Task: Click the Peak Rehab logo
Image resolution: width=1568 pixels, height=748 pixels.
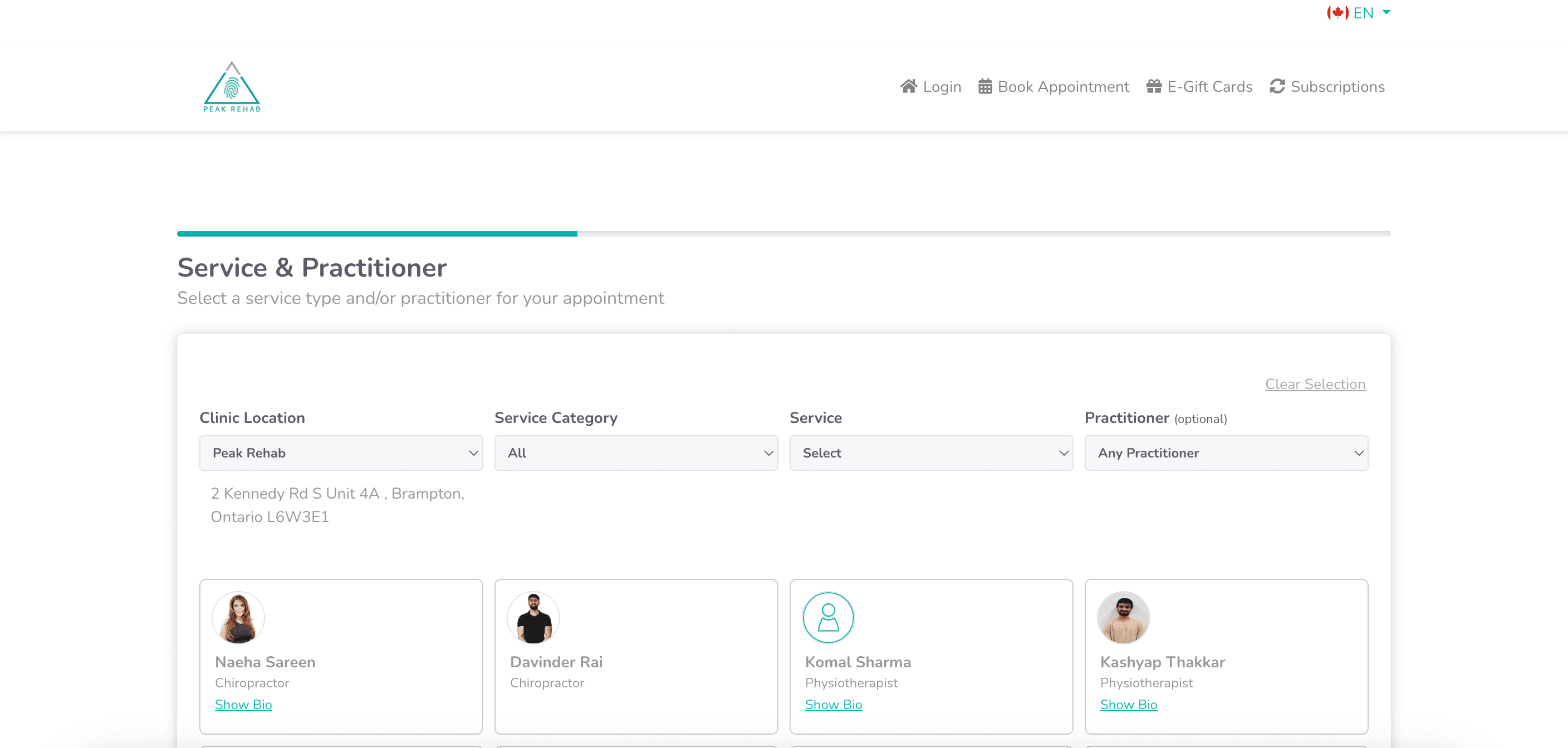Action: [x=232, y=87]
